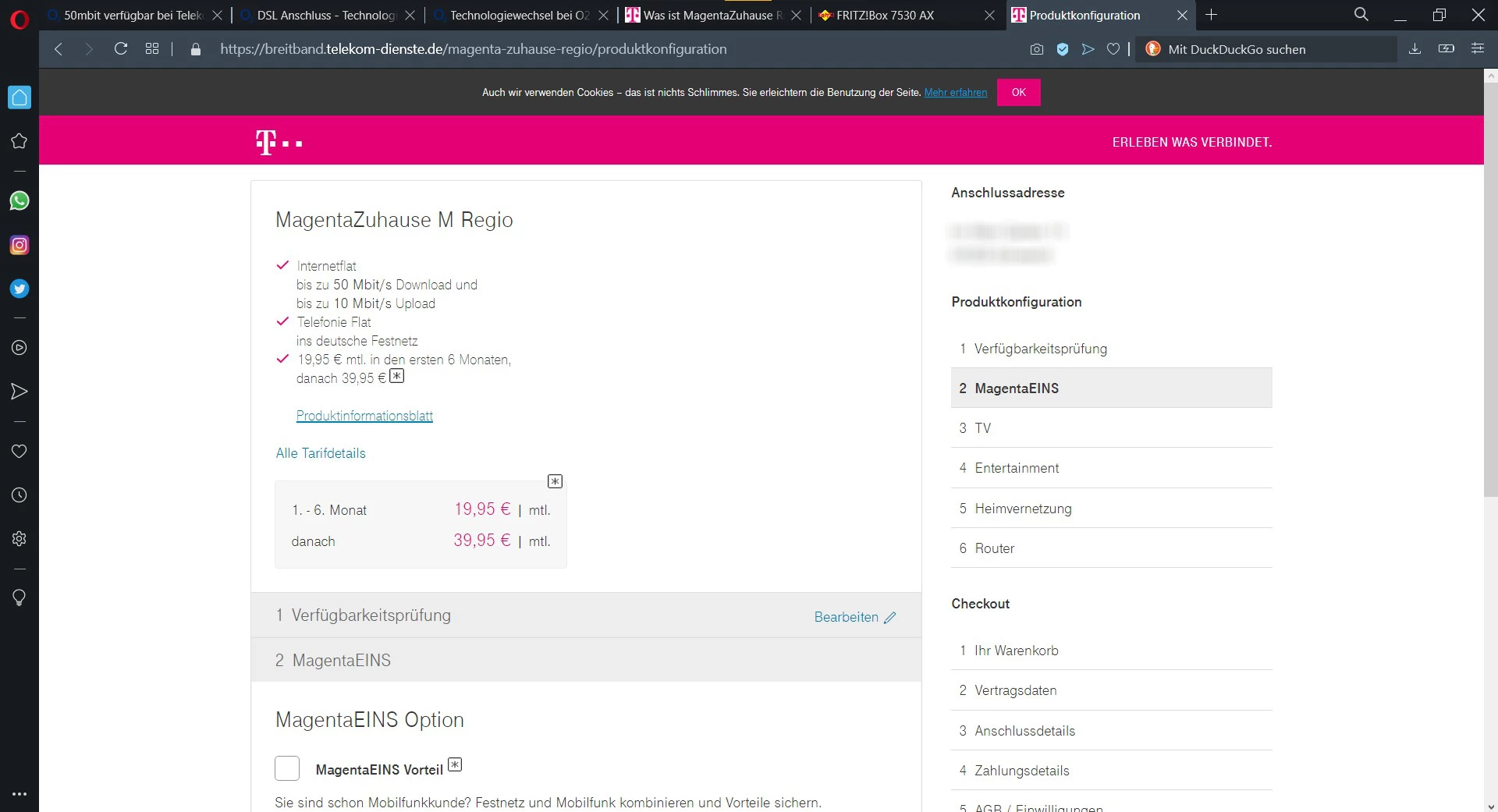Open Twitter in the Opera sidebar
This screenshot has height=812, width=1498.
pos(20,289)
